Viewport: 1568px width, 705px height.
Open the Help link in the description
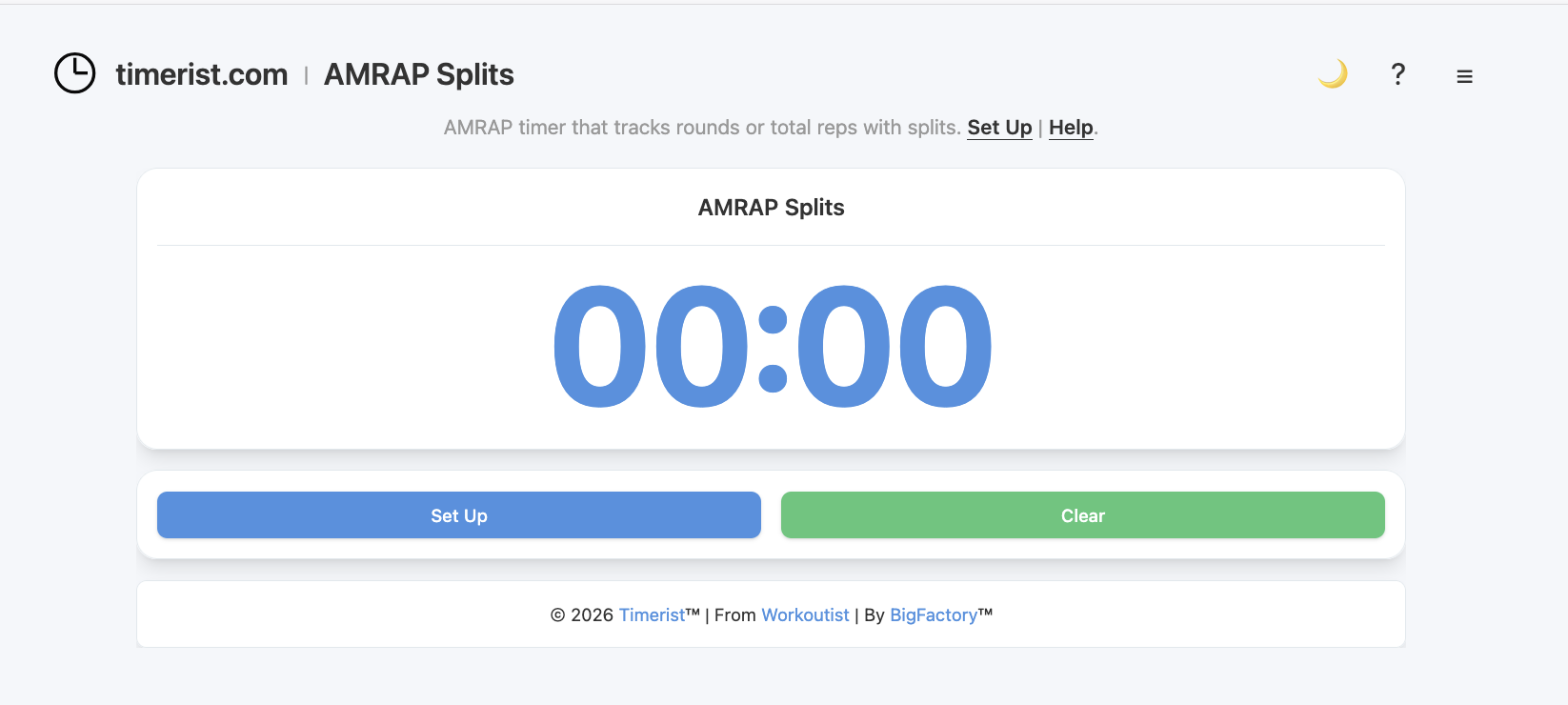1070,127
